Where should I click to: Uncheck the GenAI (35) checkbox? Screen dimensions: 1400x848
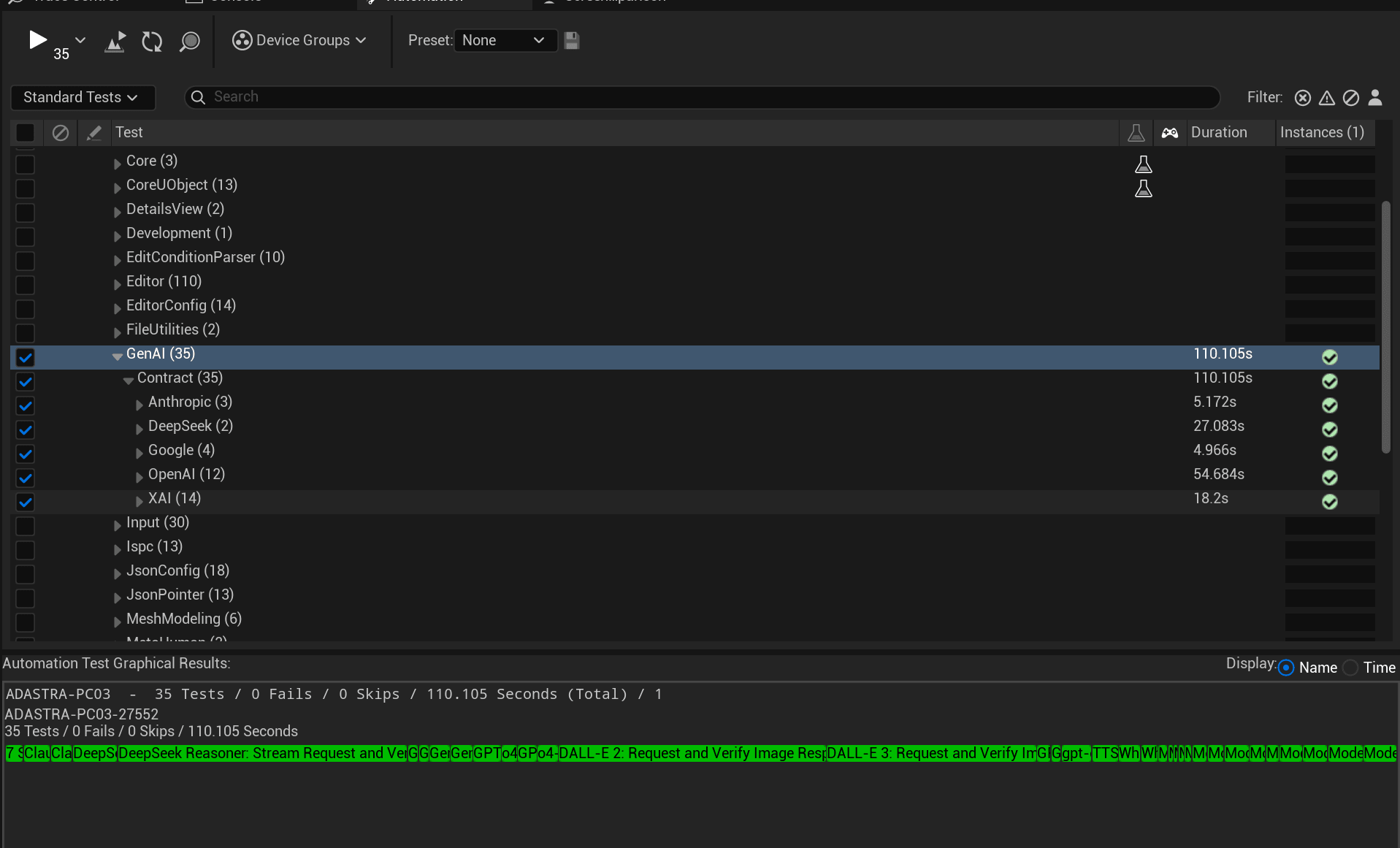coord(25,356)
